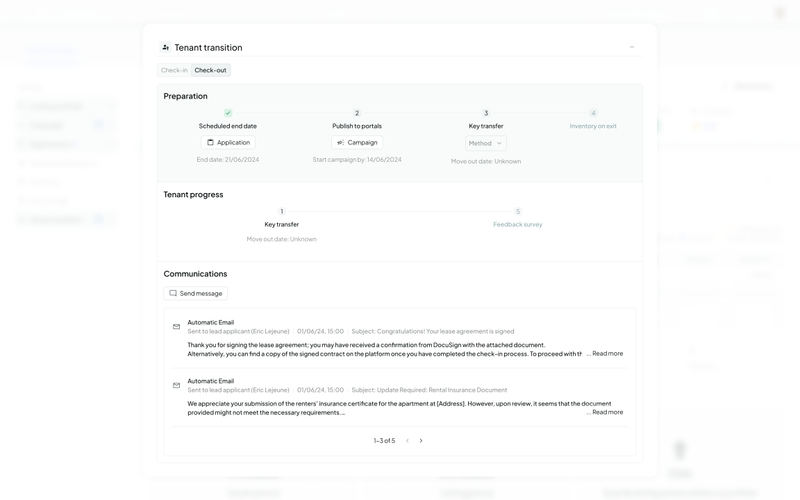800x500 pixels.
Task: Click the Campaign button
Action: coord(357,143)
